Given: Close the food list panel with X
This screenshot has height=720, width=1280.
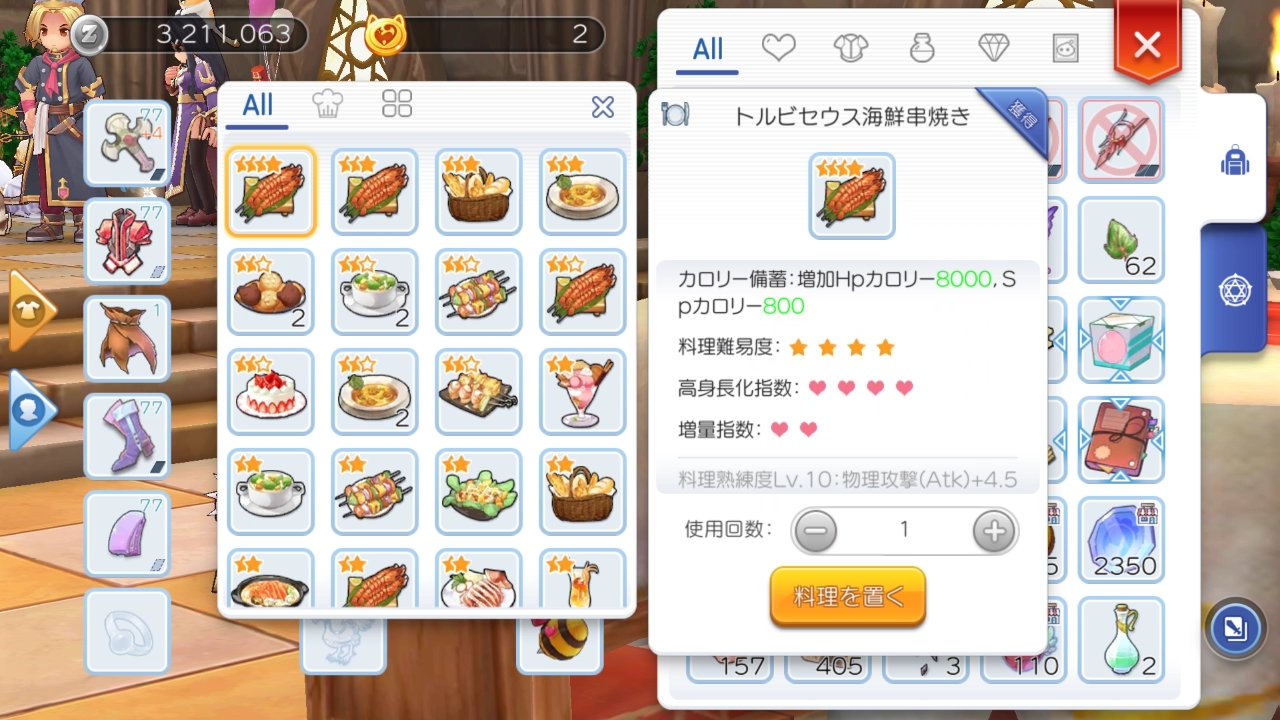Looking at the screenshot, I should click(603, 107).
